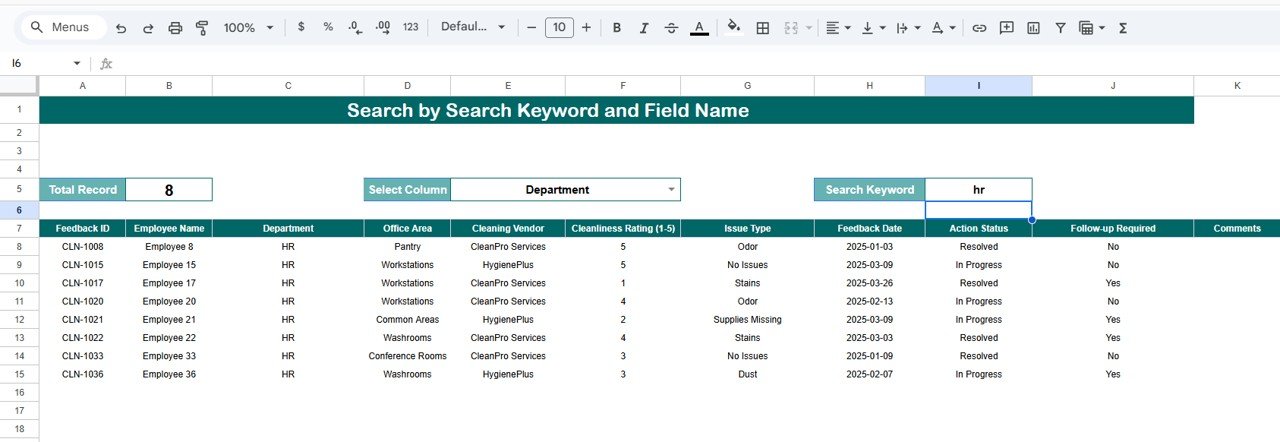Click the Undo arrow icon
Screen dimensions: 1280x442
(121, 28)
